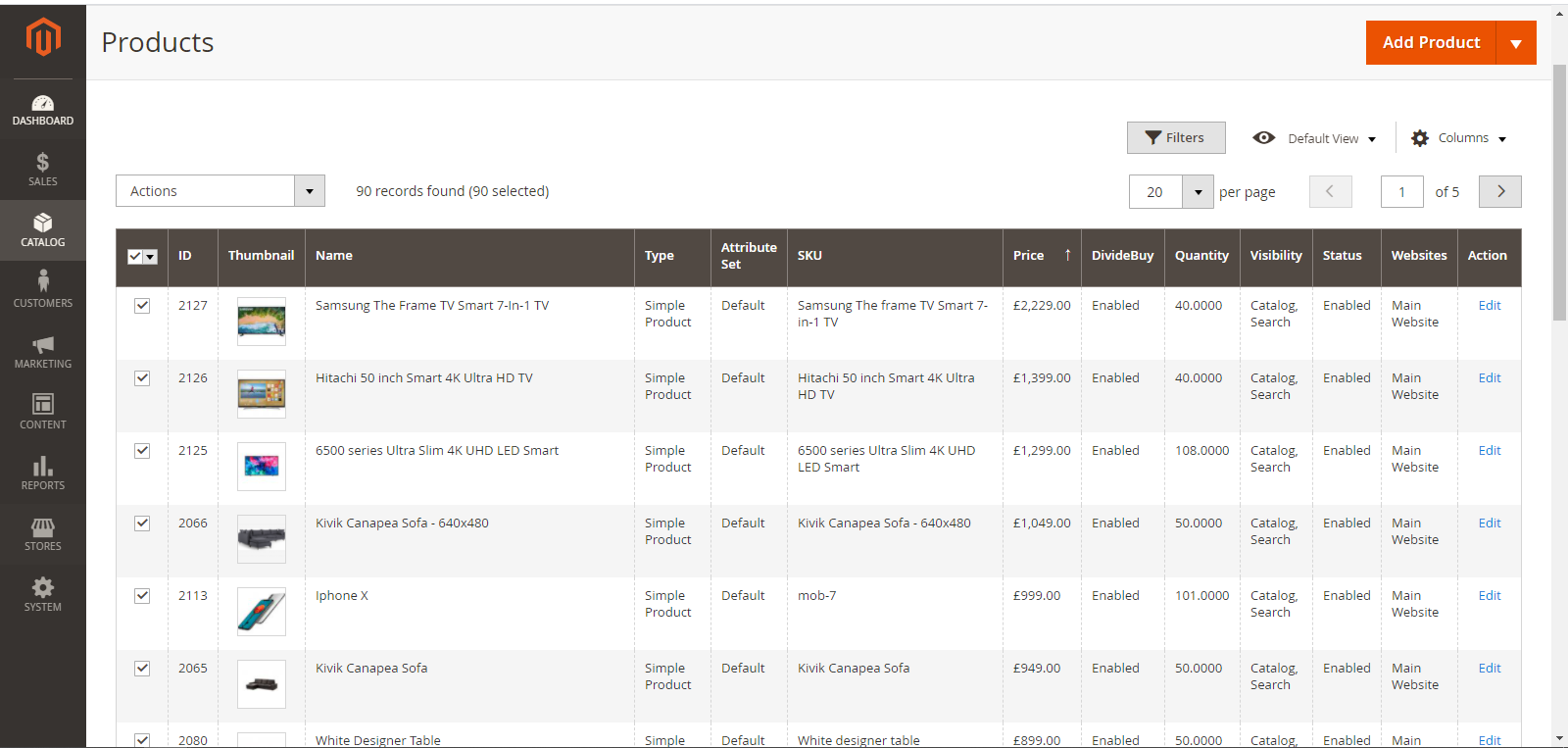
Task: Open the per page count dropdown
Action: click(1198, 192)
